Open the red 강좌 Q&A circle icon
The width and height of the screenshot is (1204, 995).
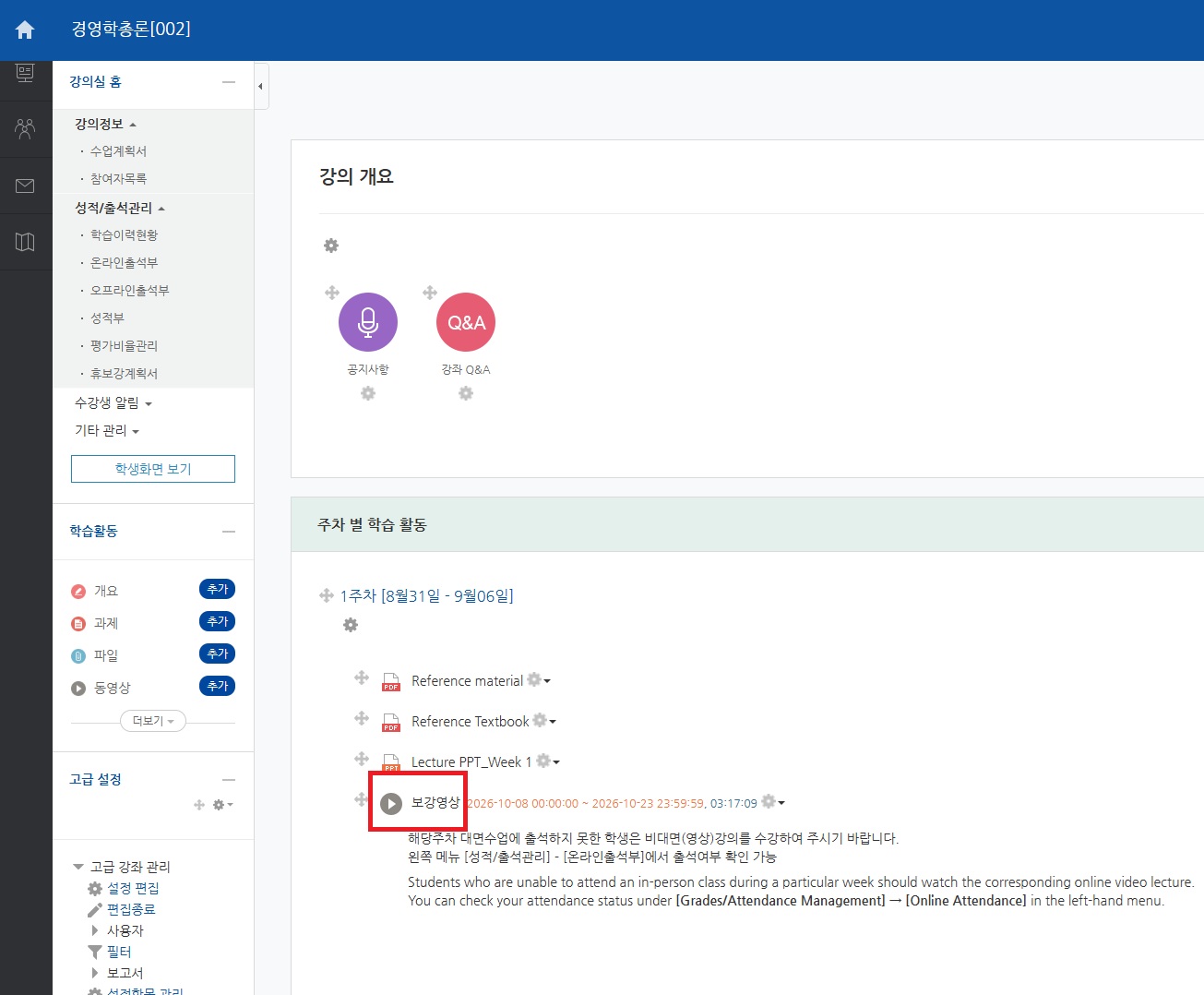[466, 322]
